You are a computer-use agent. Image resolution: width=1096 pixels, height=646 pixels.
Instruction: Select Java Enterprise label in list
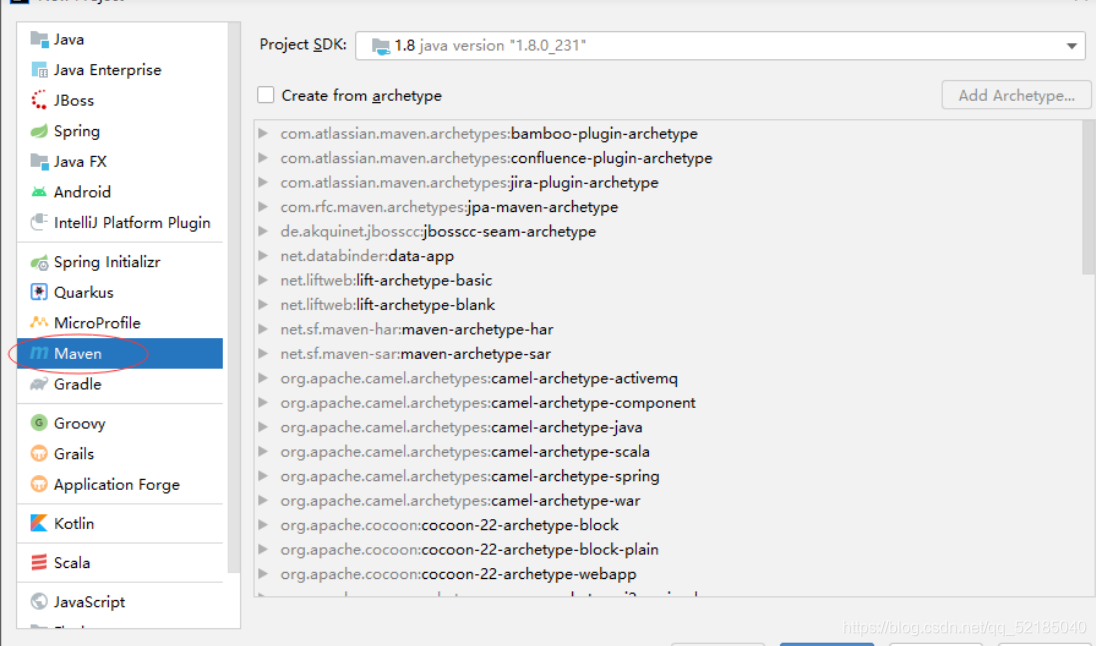click(108, 70)
